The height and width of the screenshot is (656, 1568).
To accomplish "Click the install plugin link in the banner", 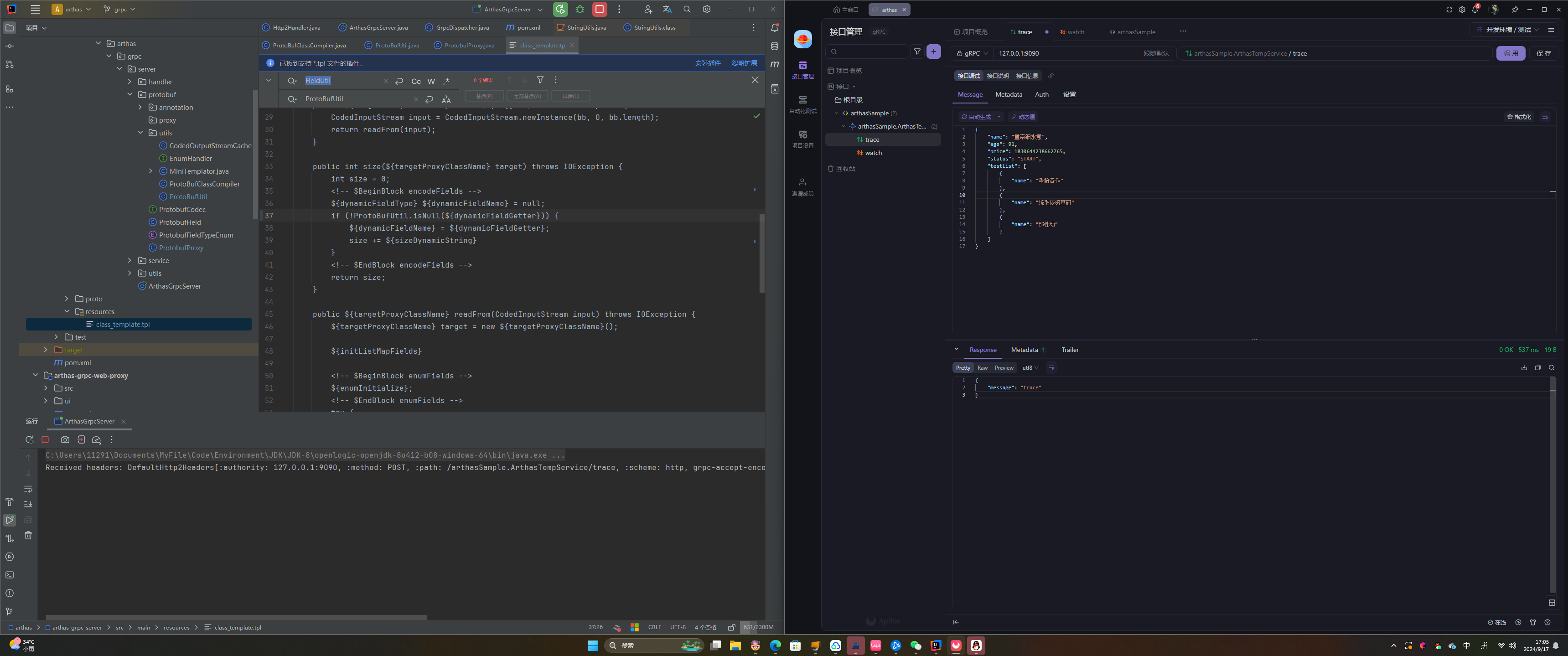I will pyautogui.click(x=707, y=63).
